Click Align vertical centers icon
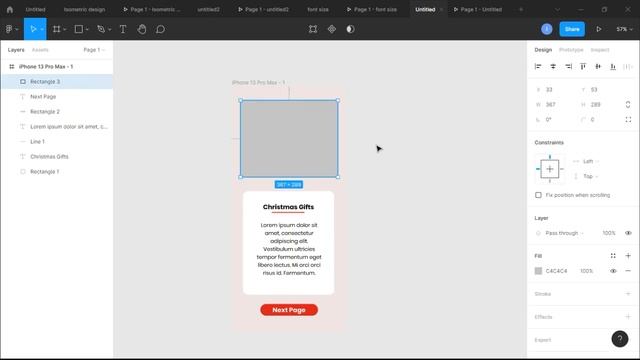 point(598,66)
